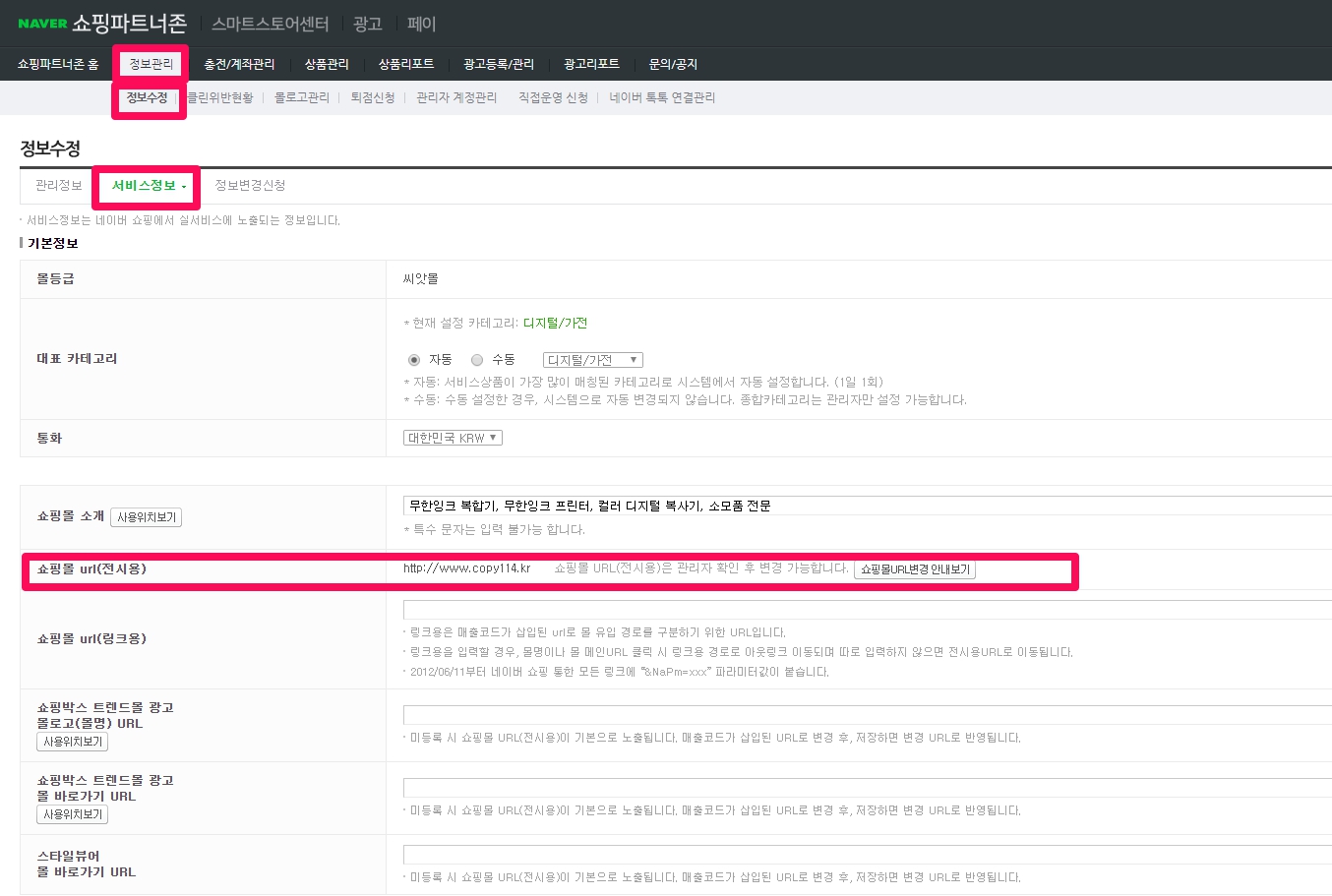Click 사용위치보기 under 몰로고(몰명) URL
Image resolution: width=1332 pixels, height=896 pixels.
tap(72, 742)
